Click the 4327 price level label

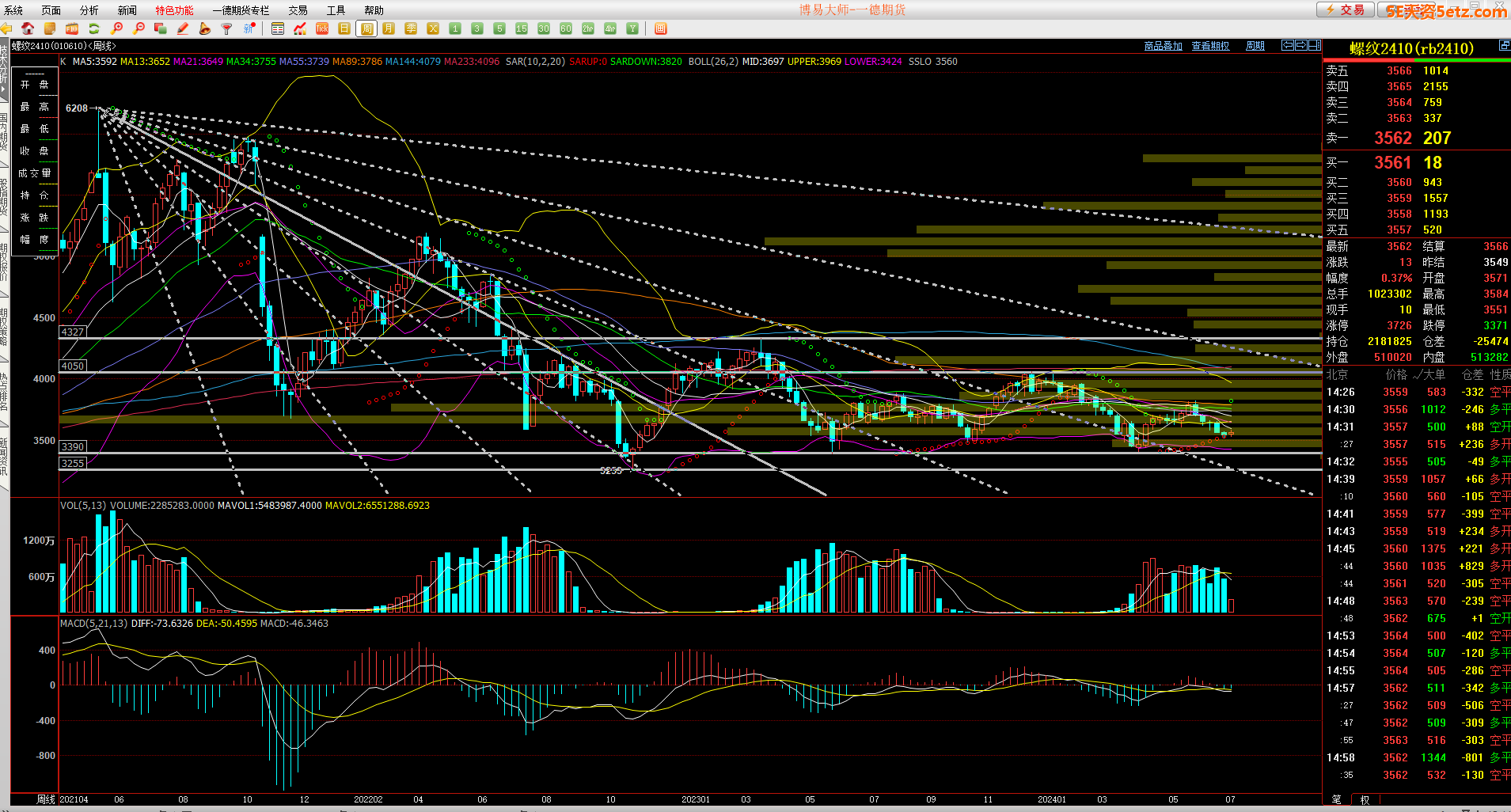pos(72,332)
